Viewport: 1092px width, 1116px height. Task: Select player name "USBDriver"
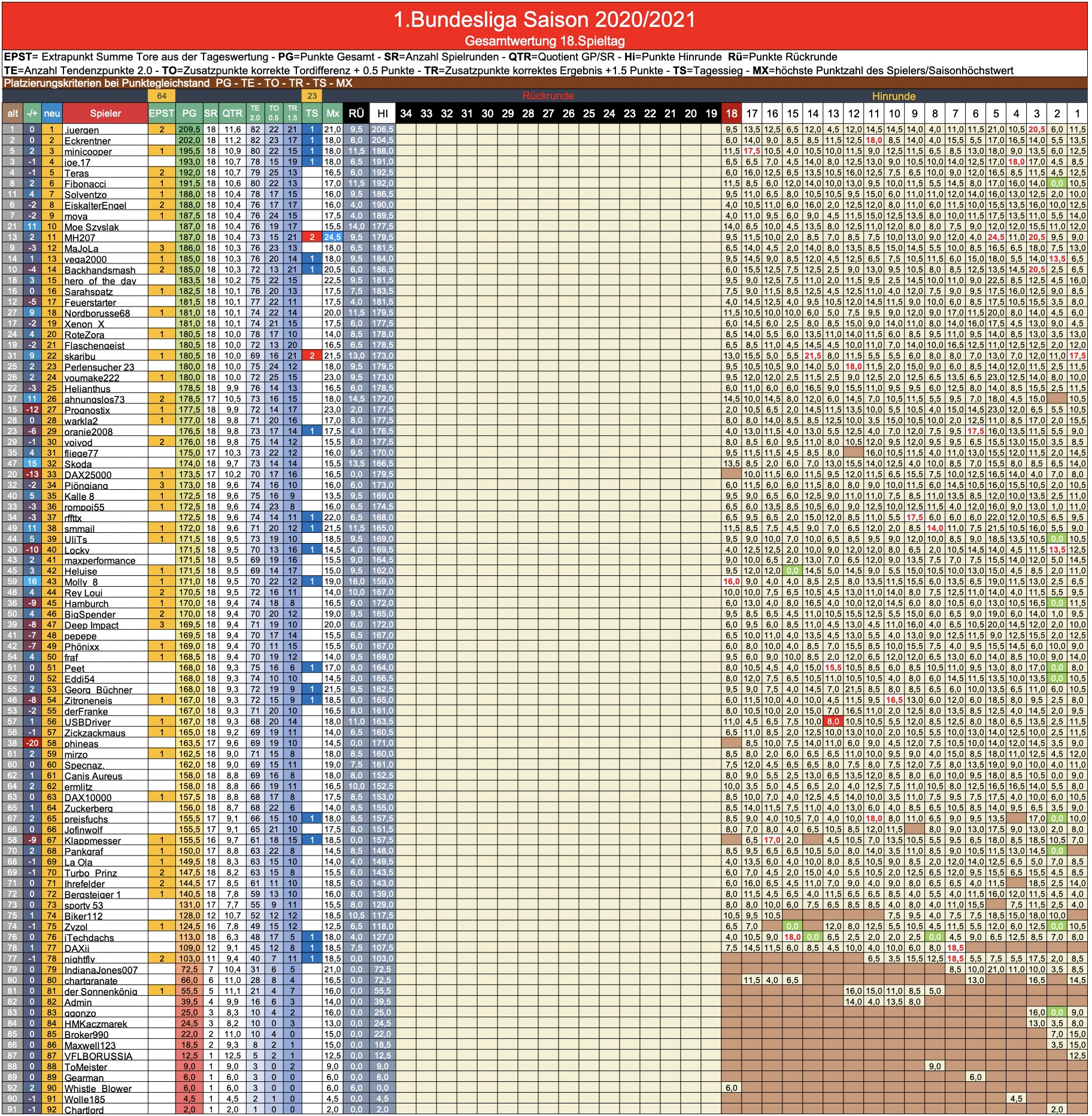[87, 721]
